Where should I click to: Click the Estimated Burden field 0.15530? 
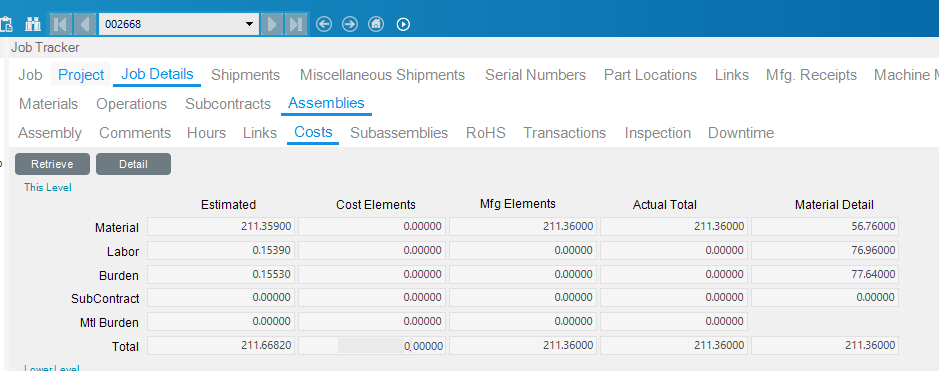(x=221, y=274)
